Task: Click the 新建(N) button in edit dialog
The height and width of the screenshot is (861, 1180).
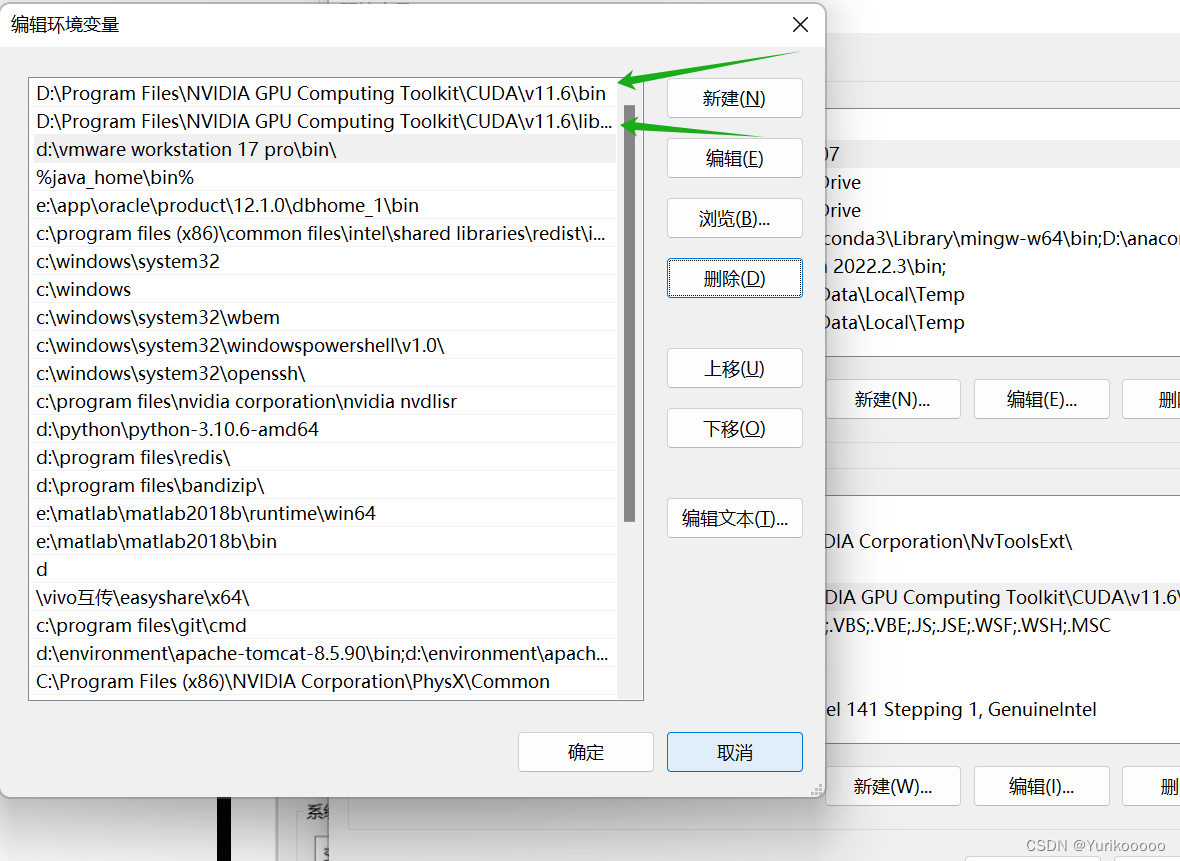Action: point(734,99)
